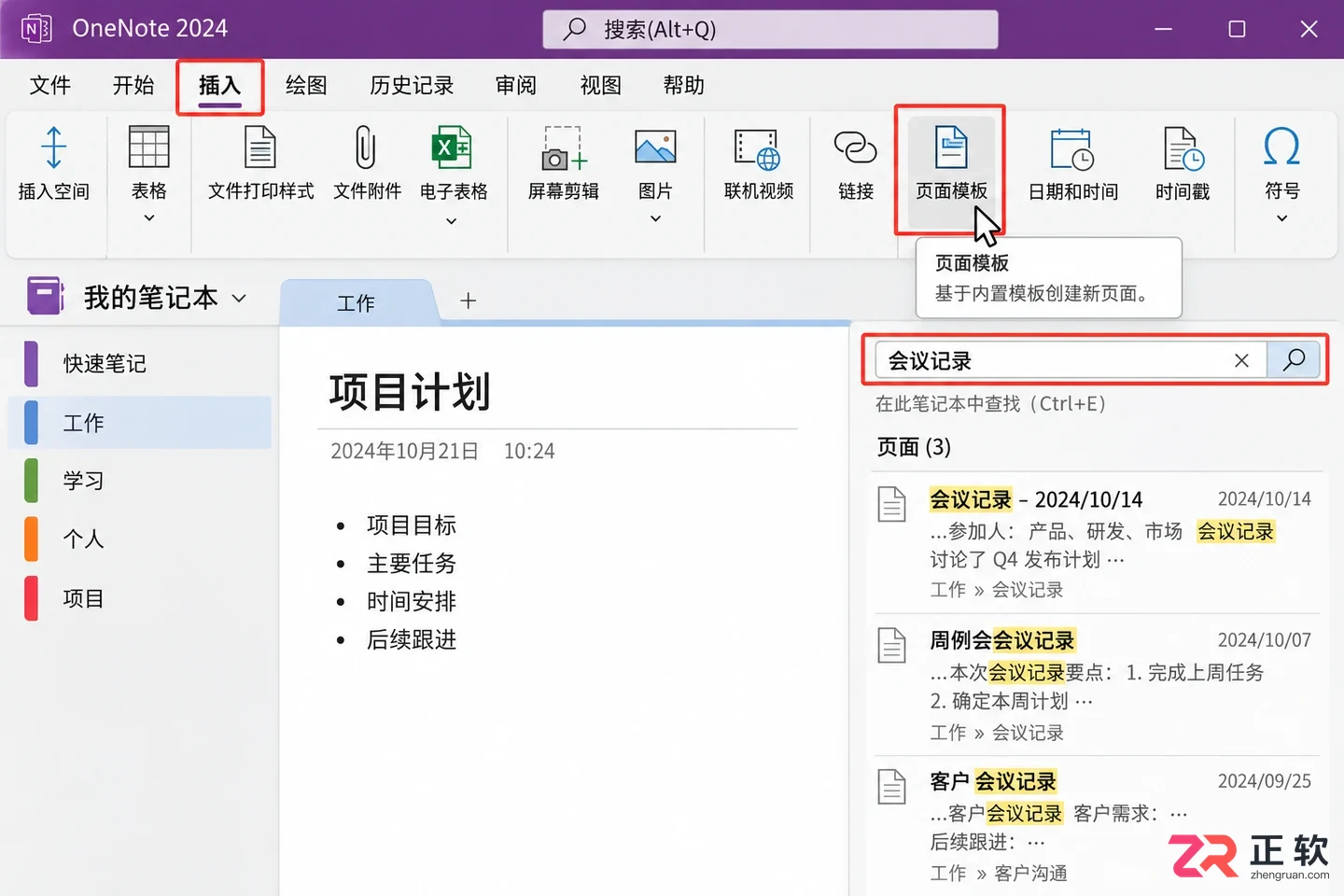This screenshot has width=1344, height=896.
Task: Click the File Attachment (文件附件) paperclip icon
Action: click(366, 147)
